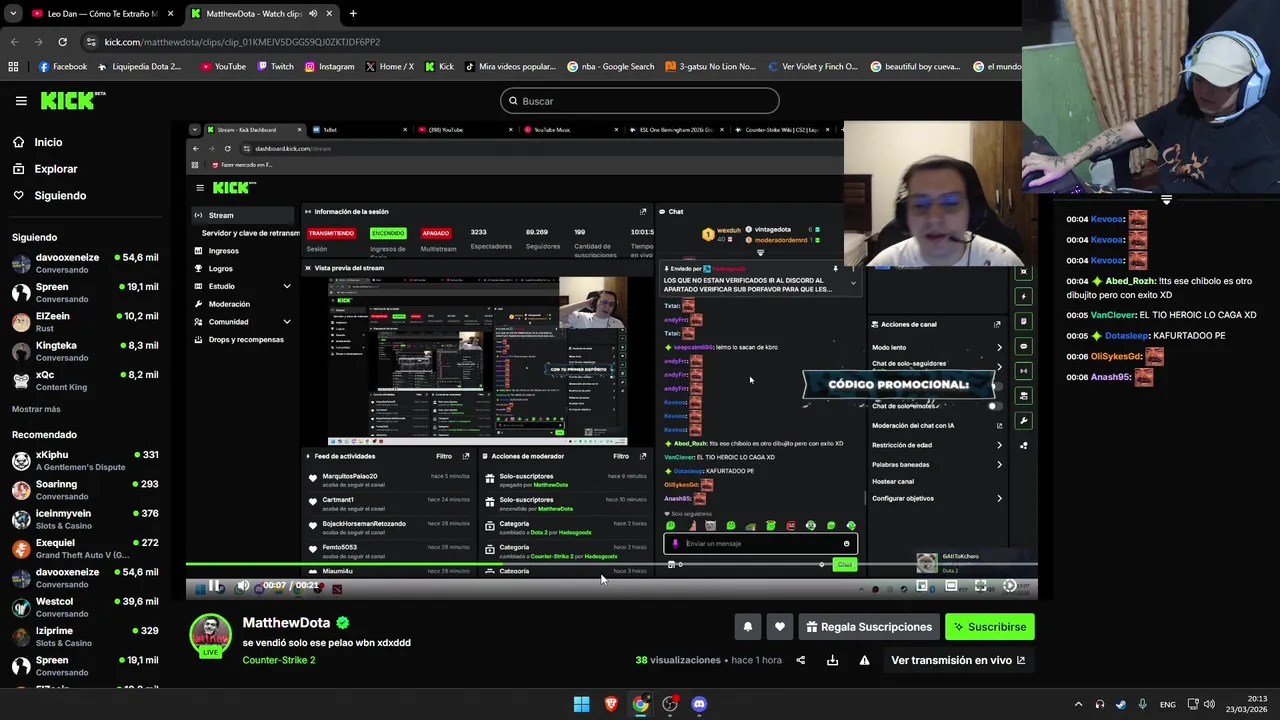Open Abed_Rozh username in chat replay

coord(1131,282)
